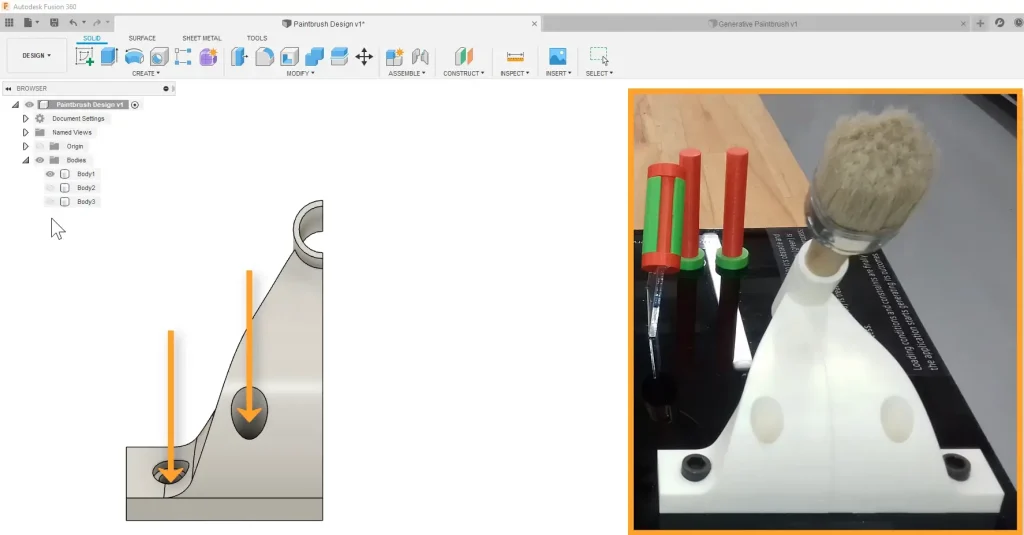Select the Extrude tool in Create group
The image size is (1024, 535).
pyautogui.click(x=109, y=57)
